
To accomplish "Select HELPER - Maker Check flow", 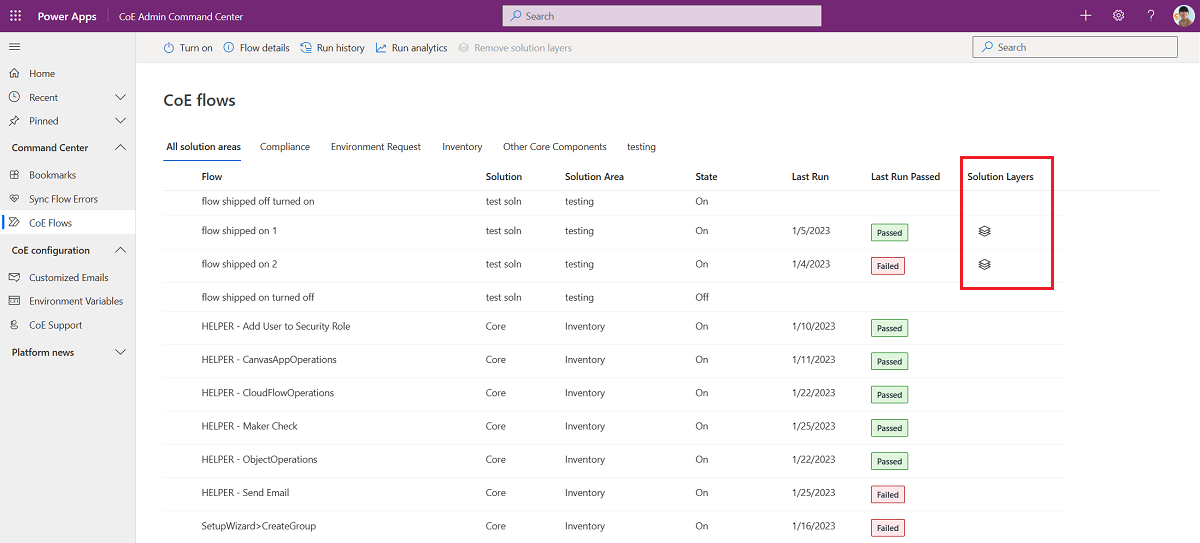I will pos(250,426).
